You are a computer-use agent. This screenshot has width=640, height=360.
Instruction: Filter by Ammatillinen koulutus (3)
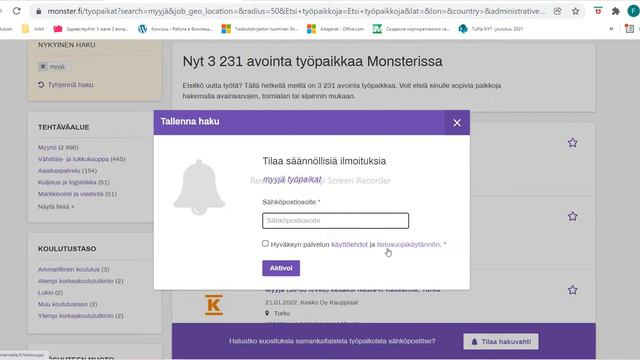coord(73,269)
